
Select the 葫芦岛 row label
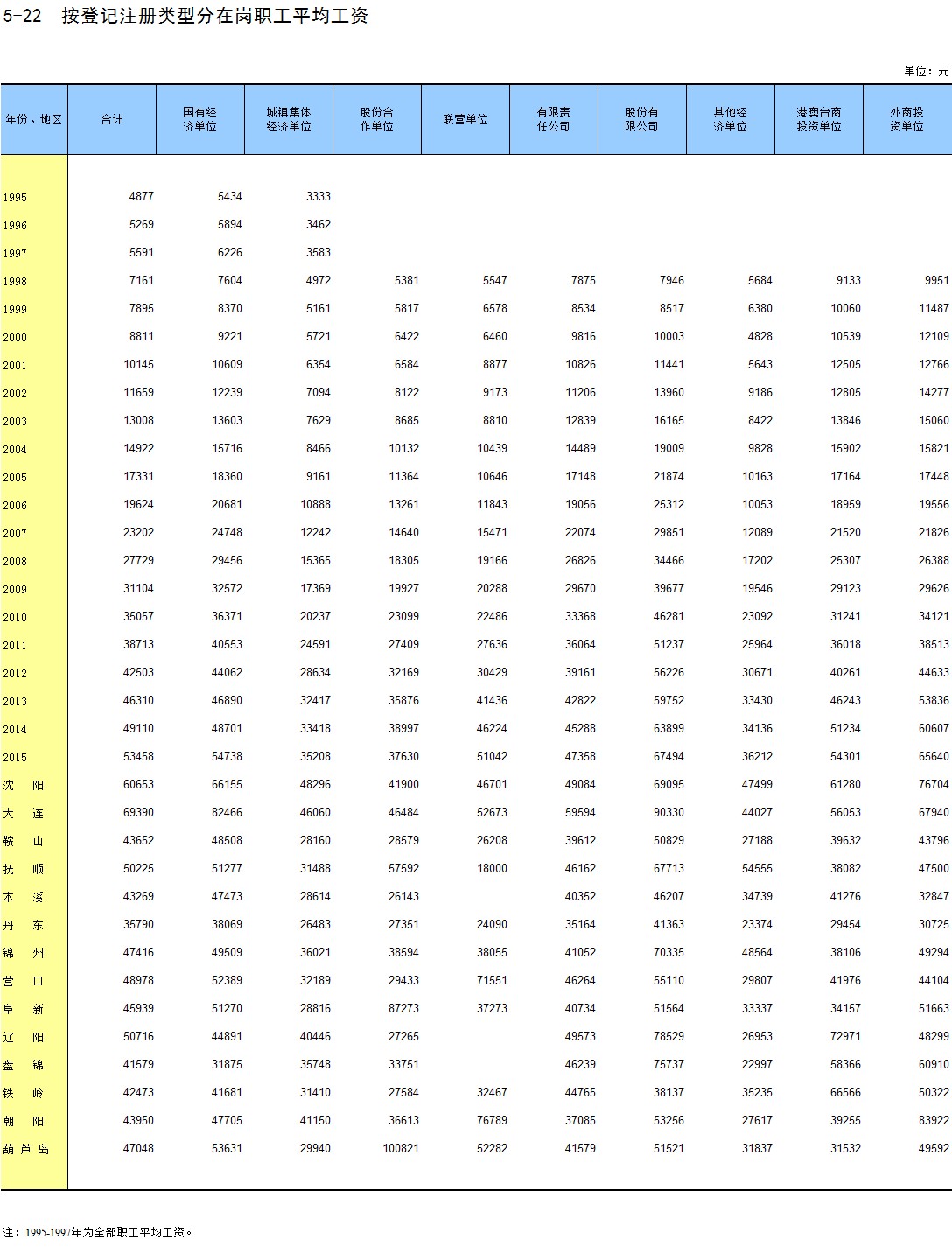tap(25, 1150)
